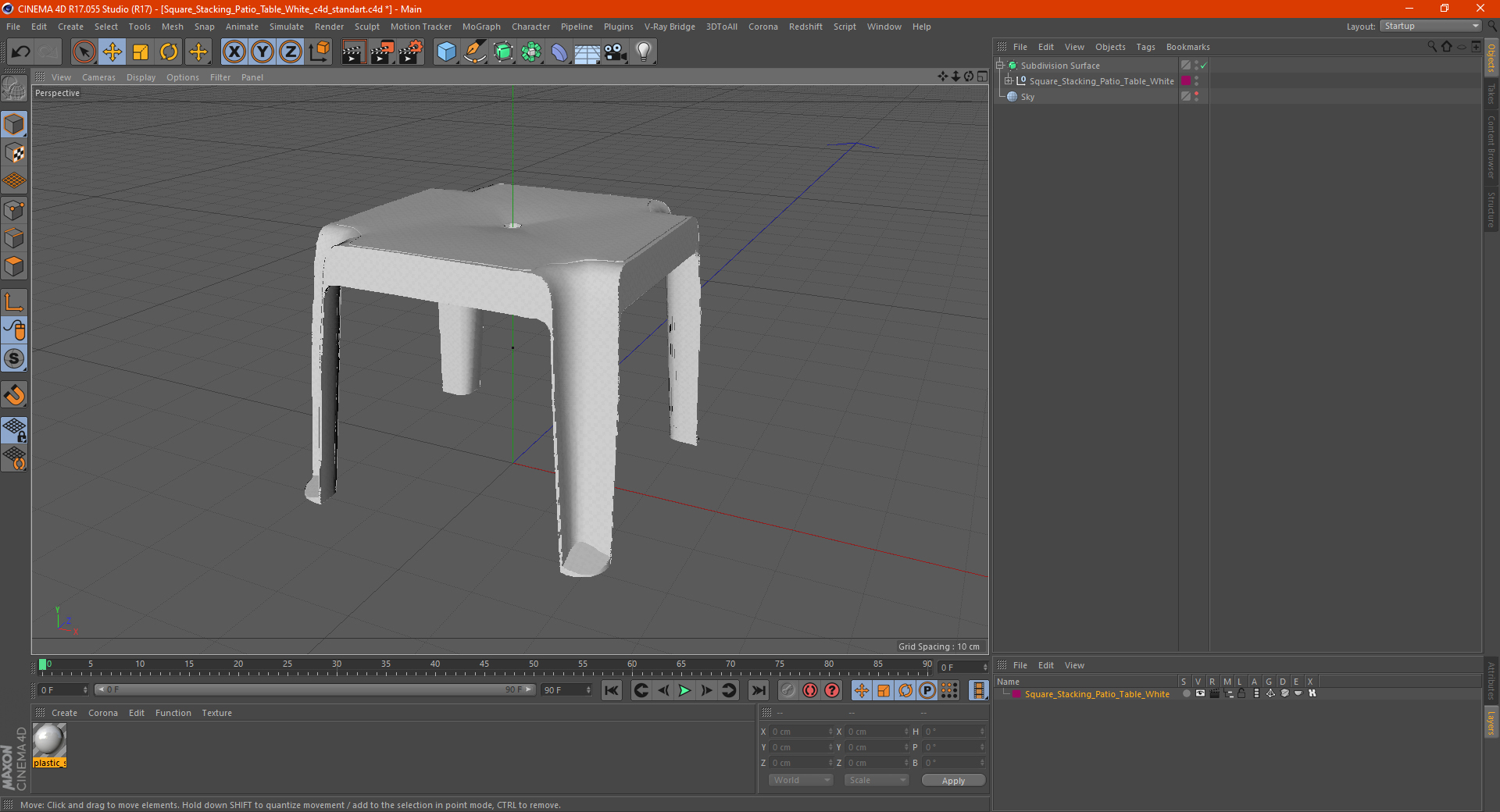1500x812 pixels.
Task: Switch to Edges mode
Action: click(14, 238)
